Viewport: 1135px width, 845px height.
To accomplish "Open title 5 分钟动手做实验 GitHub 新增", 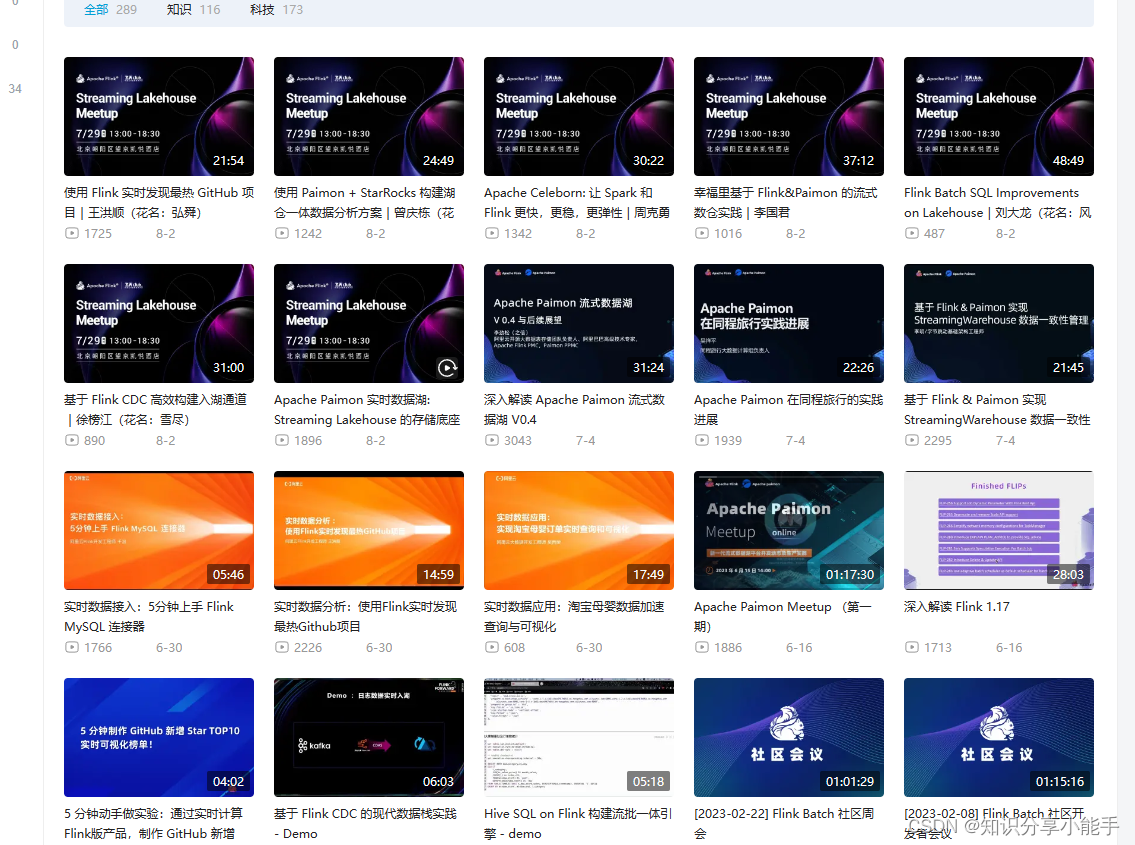I will [x=153, y=824].
